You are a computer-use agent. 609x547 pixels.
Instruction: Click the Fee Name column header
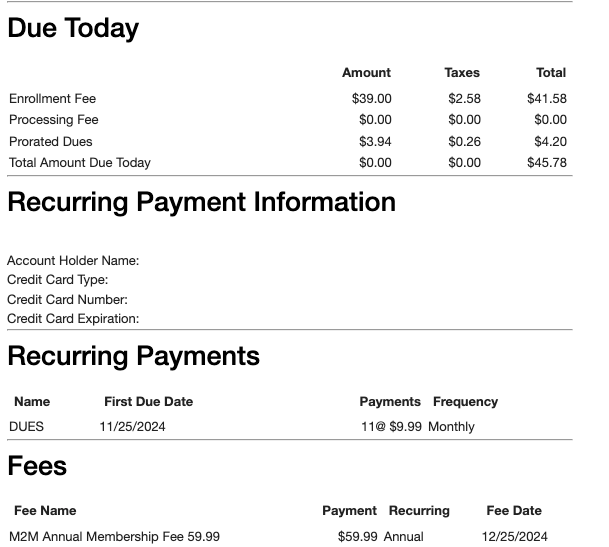click(45, 511)
